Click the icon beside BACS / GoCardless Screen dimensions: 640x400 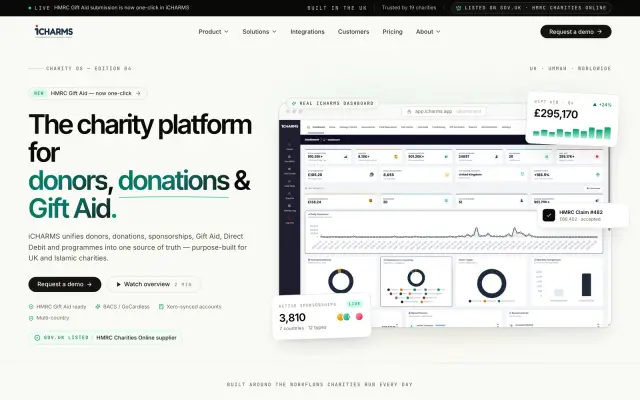[98, 307]
